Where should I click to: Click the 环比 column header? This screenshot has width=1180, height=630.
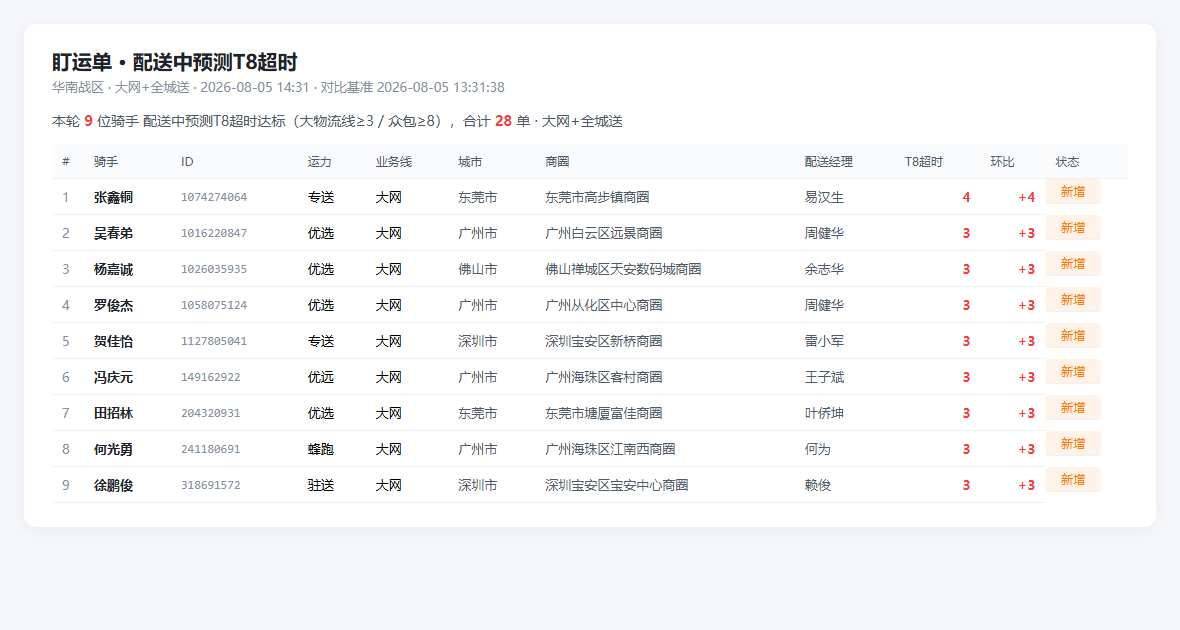pos(1002,162)
